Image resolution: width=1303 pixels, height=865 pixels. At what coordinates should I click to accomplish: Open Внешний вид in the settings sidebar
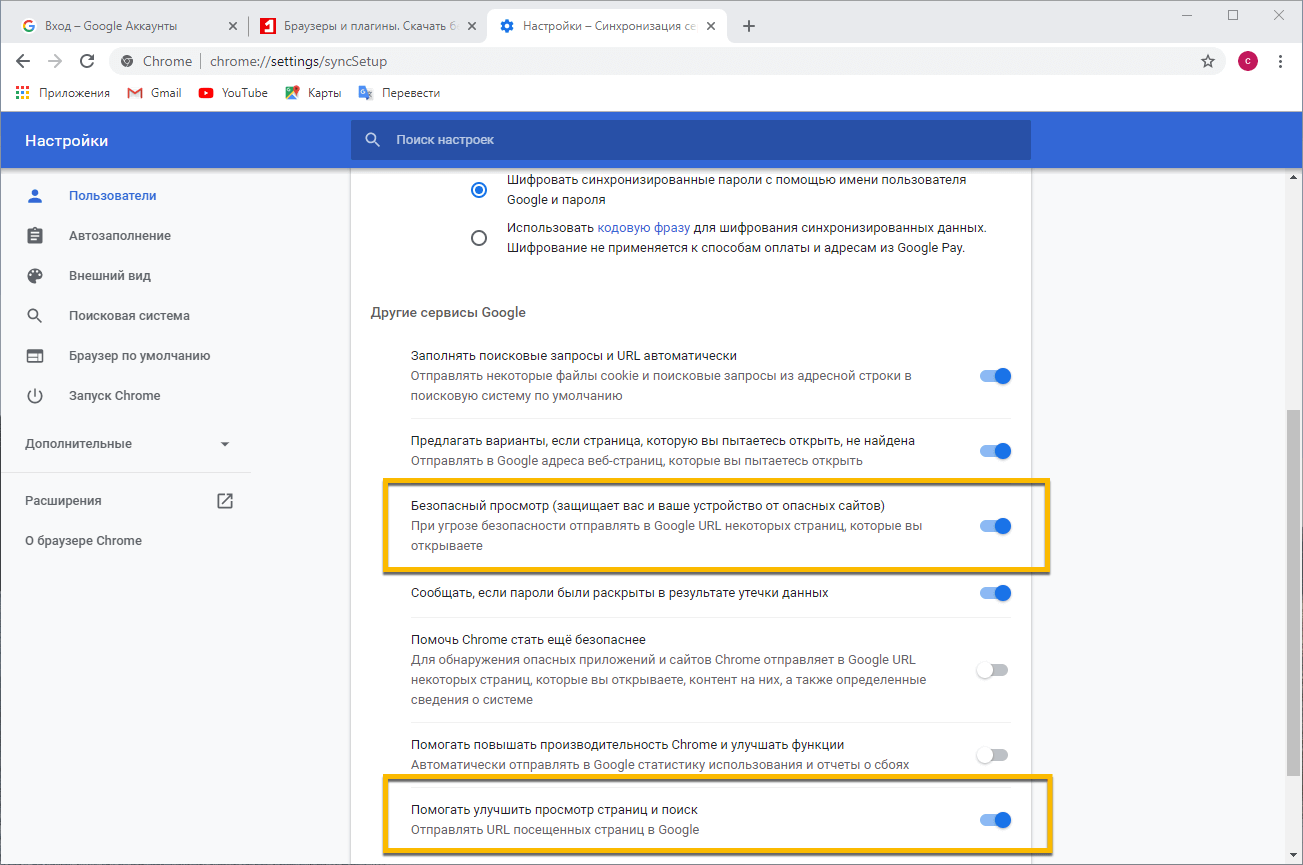(110, 276)
